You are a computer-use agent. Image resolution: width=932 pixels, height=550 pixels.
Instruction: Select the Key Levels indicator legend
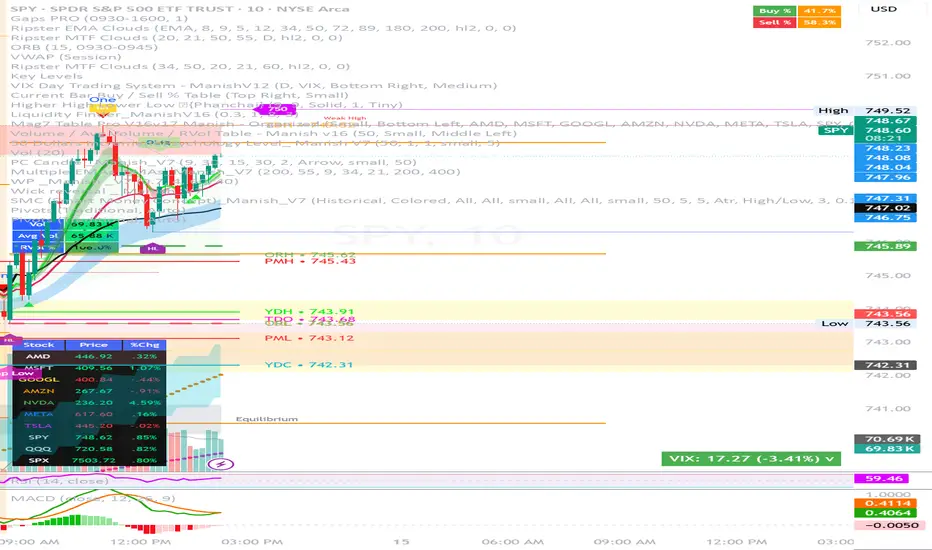pyautogui.click(x=46, y=76)
